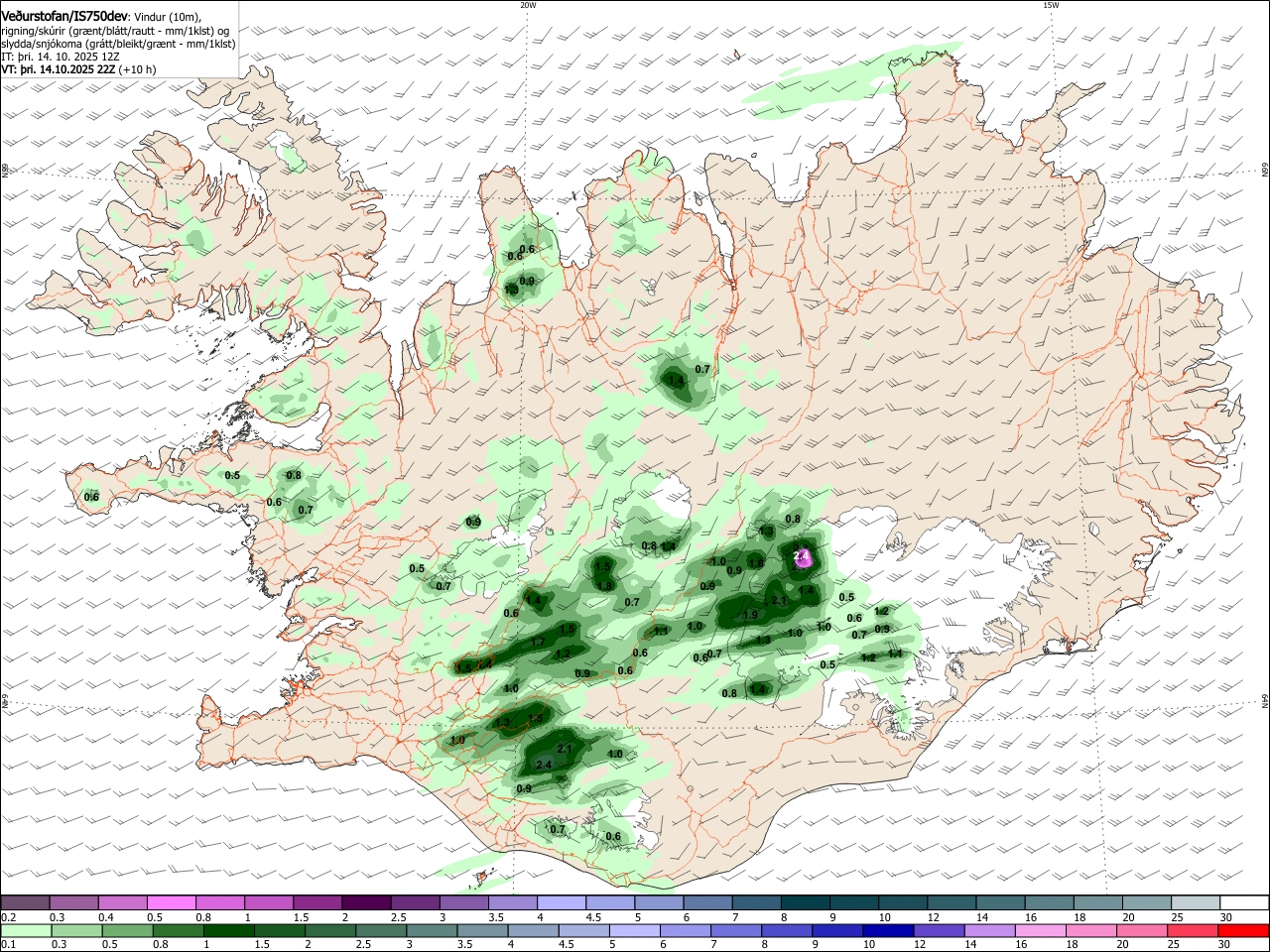This screenshot has width=1270, height=952.
Task: Click the 'IT: þri. 14. 10. 2025 12Z' line
Action: point(60,57)
